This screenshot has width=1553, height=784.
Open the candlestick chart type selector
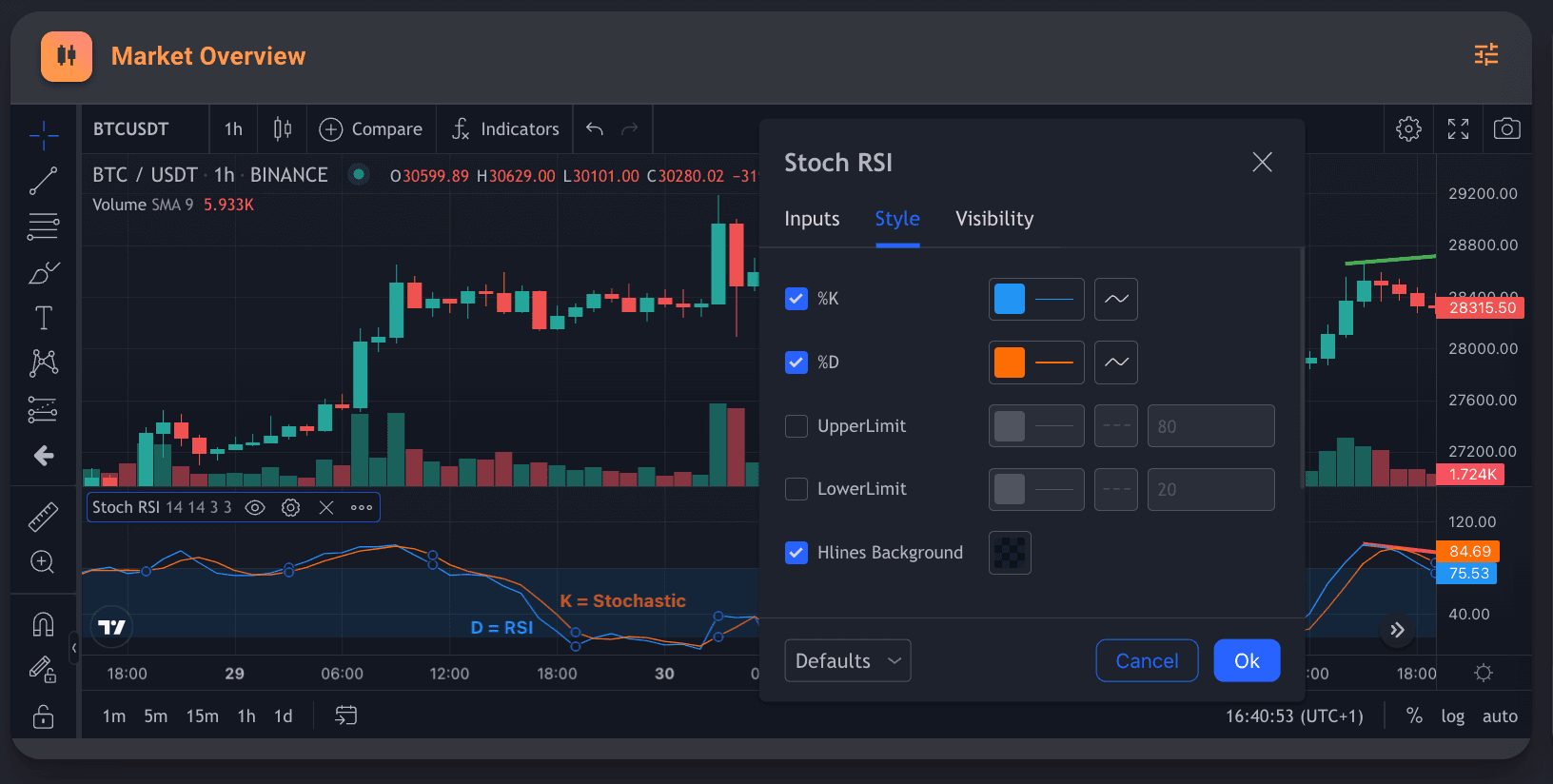pos(282,128)
